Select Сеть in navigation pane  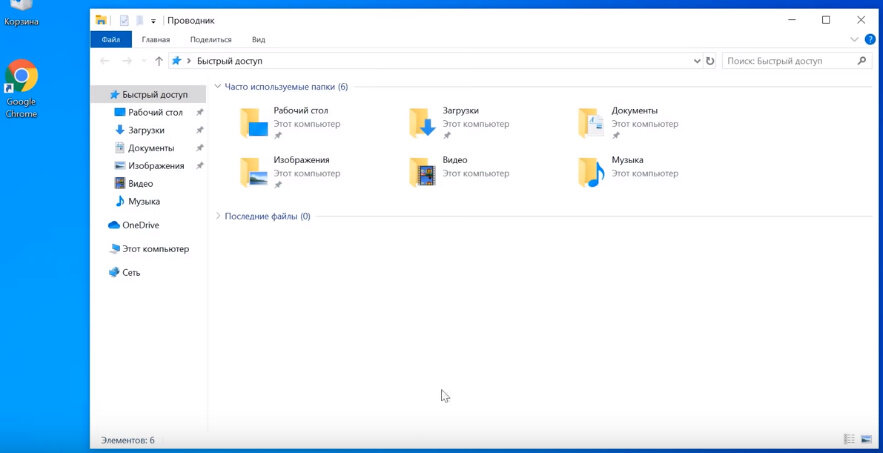124,272
